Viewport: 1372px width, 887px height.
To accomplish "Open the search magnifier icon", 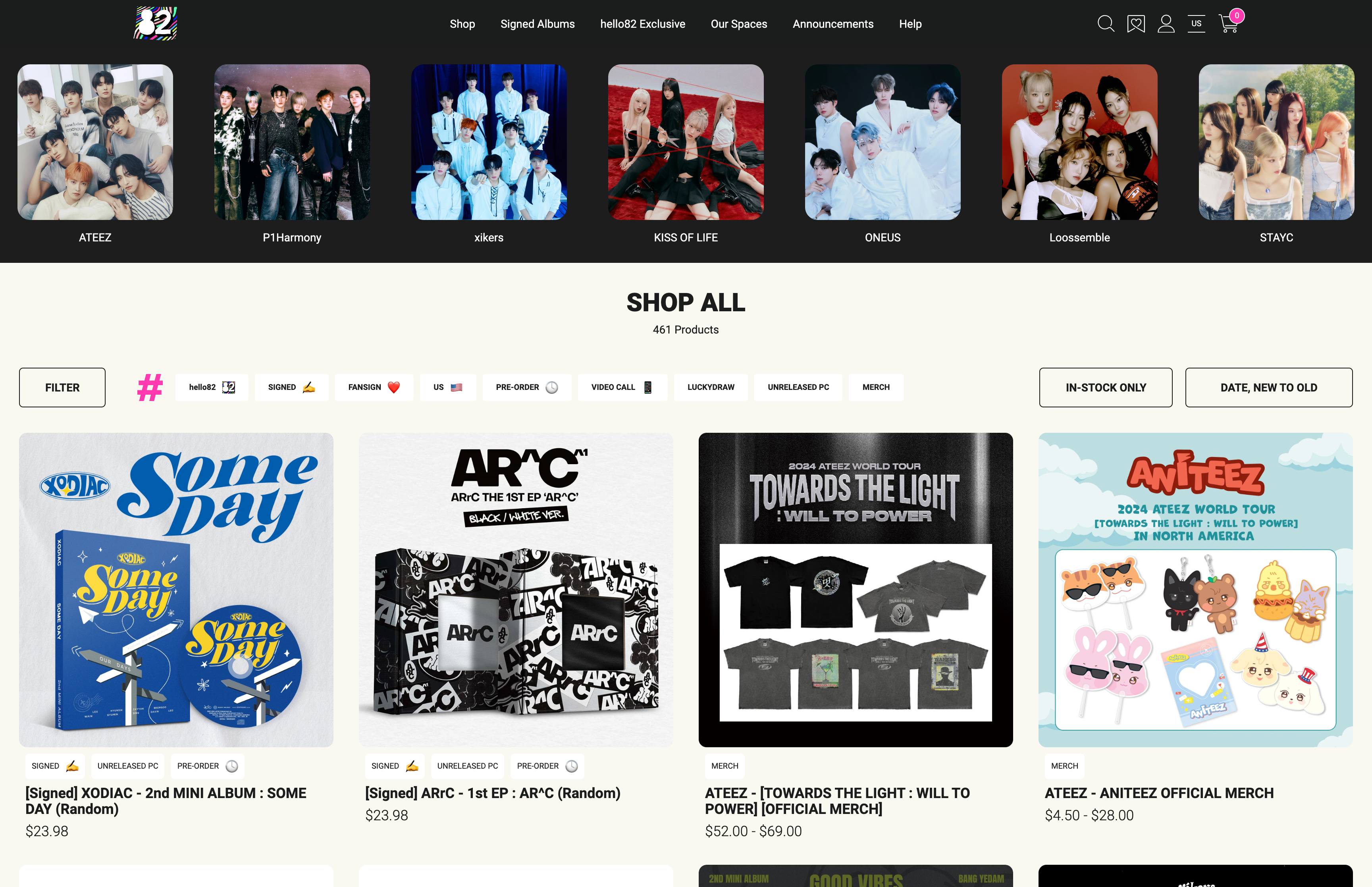I will click(1106, 23).
